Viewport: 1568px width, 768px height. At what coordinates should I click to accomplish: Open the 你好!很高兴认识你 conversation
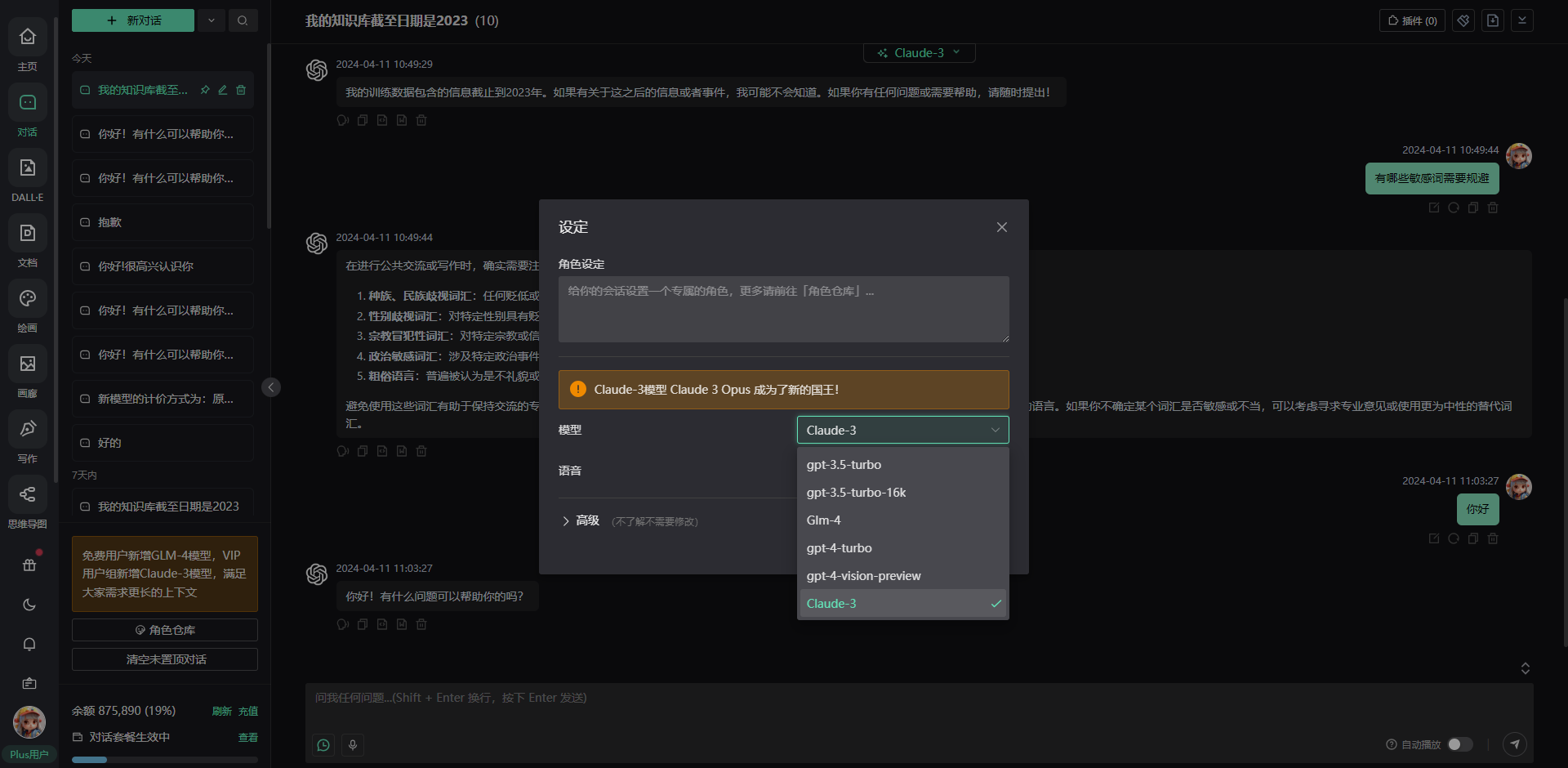(163, 266)
